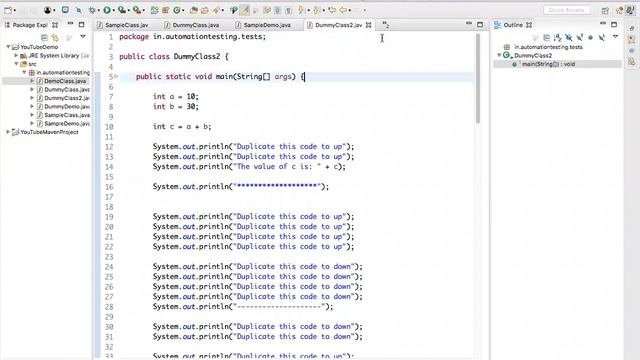Click the New file wizard icon

(8, 10)
